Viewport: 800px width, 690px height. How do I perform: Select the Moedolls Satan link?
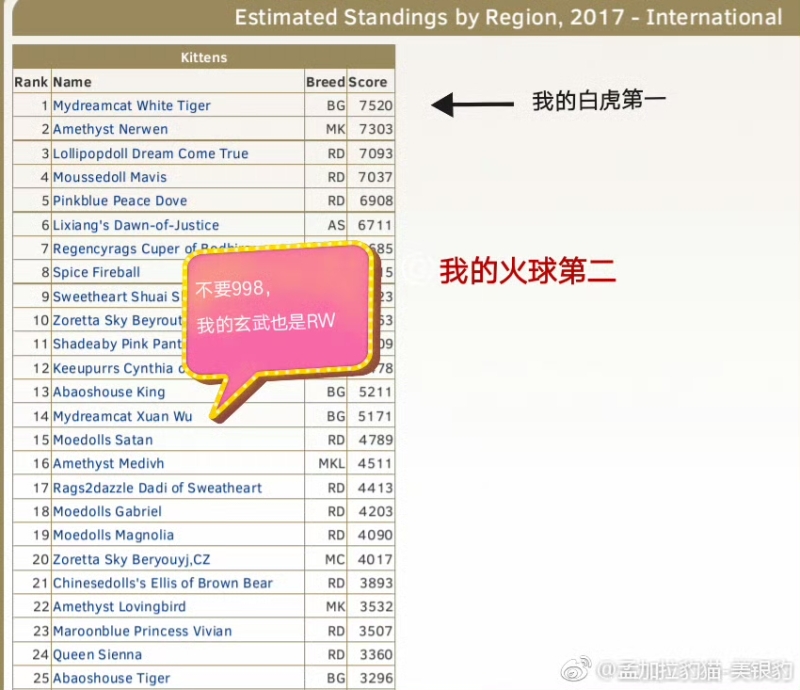103,440
